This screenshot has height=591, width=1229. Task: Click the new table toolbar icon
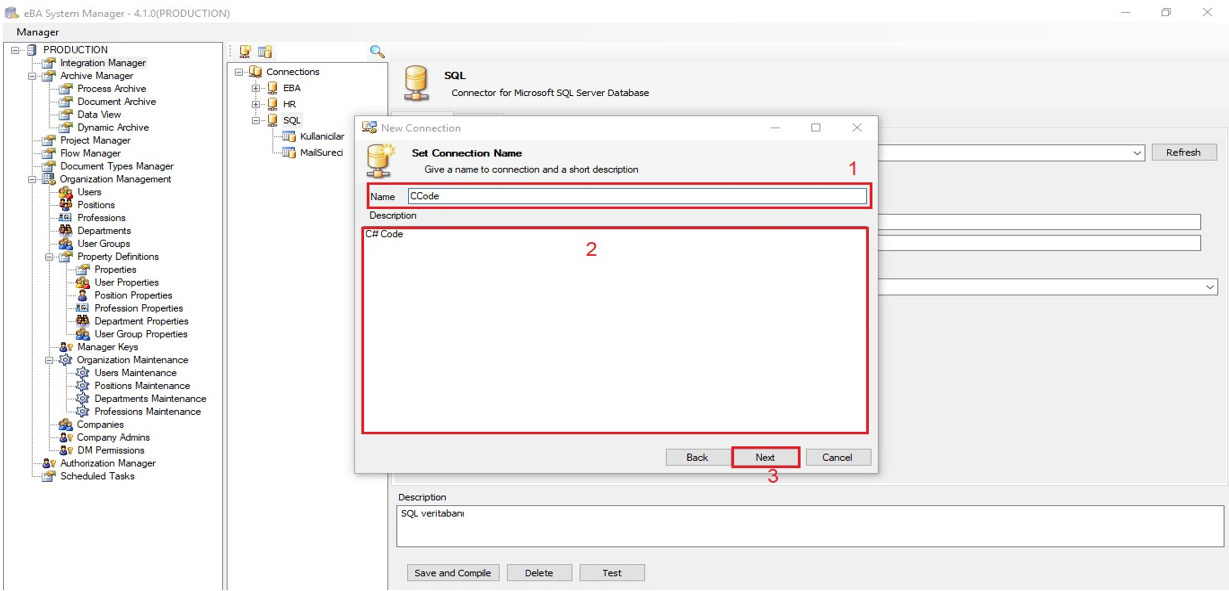(x=265, y=51)
